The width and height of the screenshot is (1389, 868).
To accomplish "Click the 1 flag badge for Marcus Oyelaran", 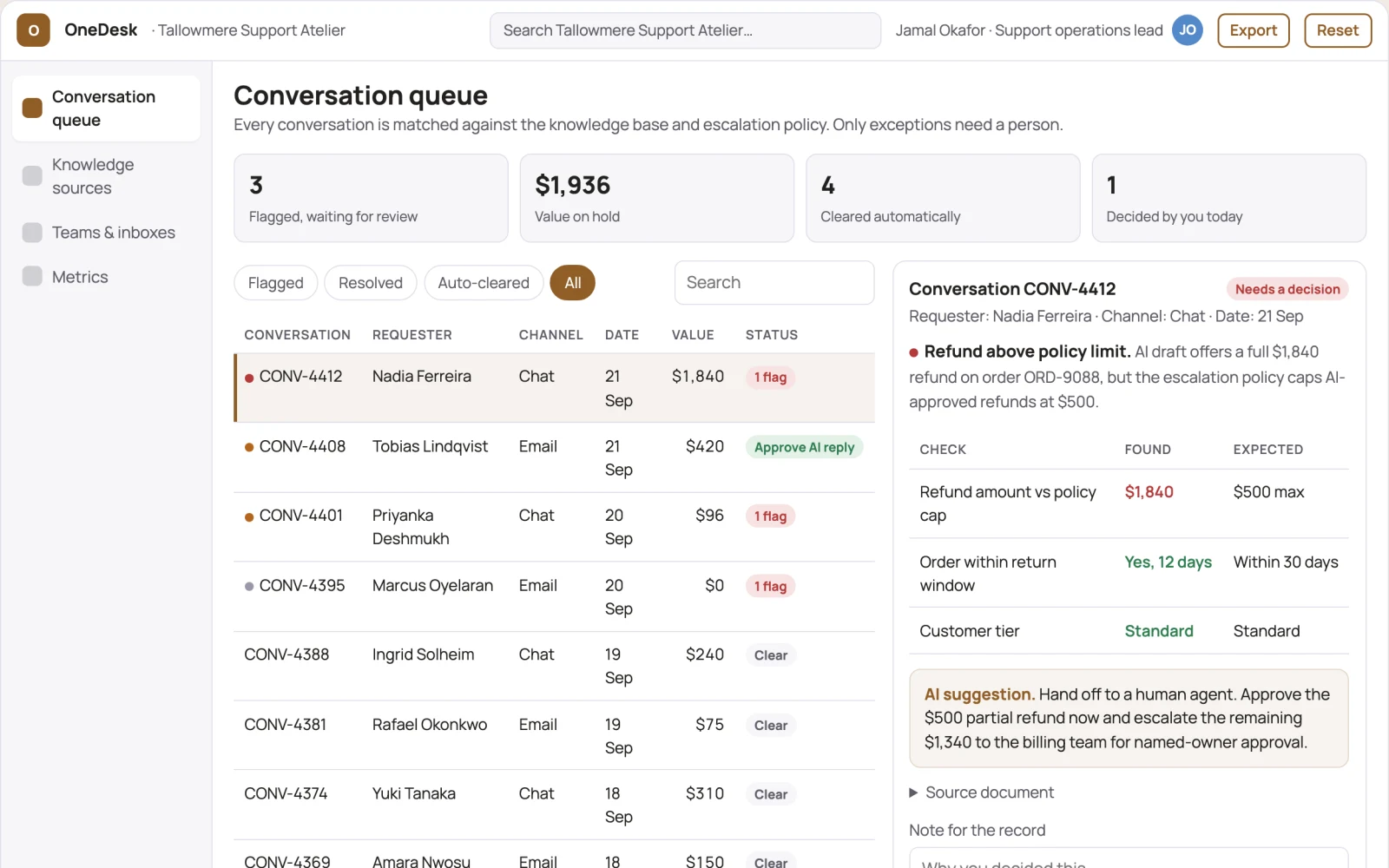I will [x=770, y=587].
